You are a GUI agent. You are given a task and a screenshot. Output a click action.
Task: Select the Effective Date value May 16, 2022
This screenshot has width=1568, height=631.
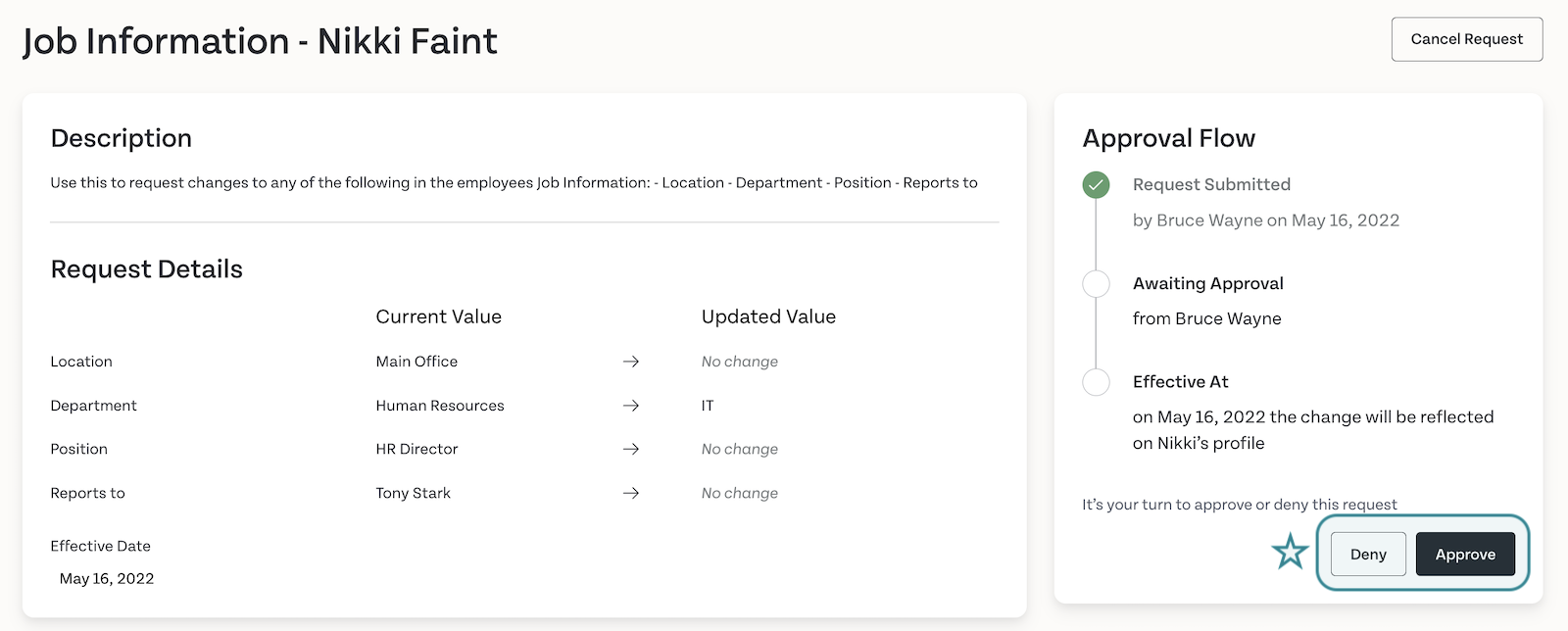click(107, 578)
